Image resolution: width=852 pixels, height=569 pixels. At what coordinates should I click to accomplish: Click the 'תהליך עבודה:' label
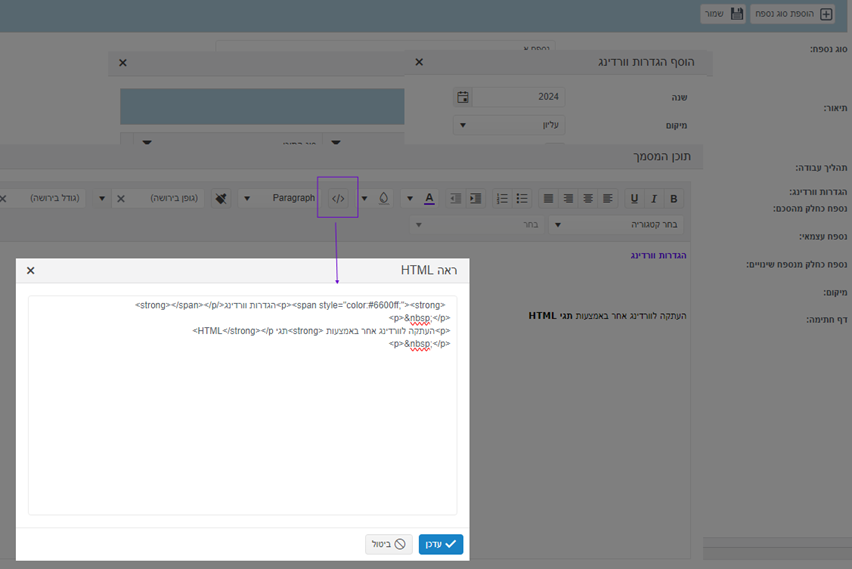click(821, 168)
